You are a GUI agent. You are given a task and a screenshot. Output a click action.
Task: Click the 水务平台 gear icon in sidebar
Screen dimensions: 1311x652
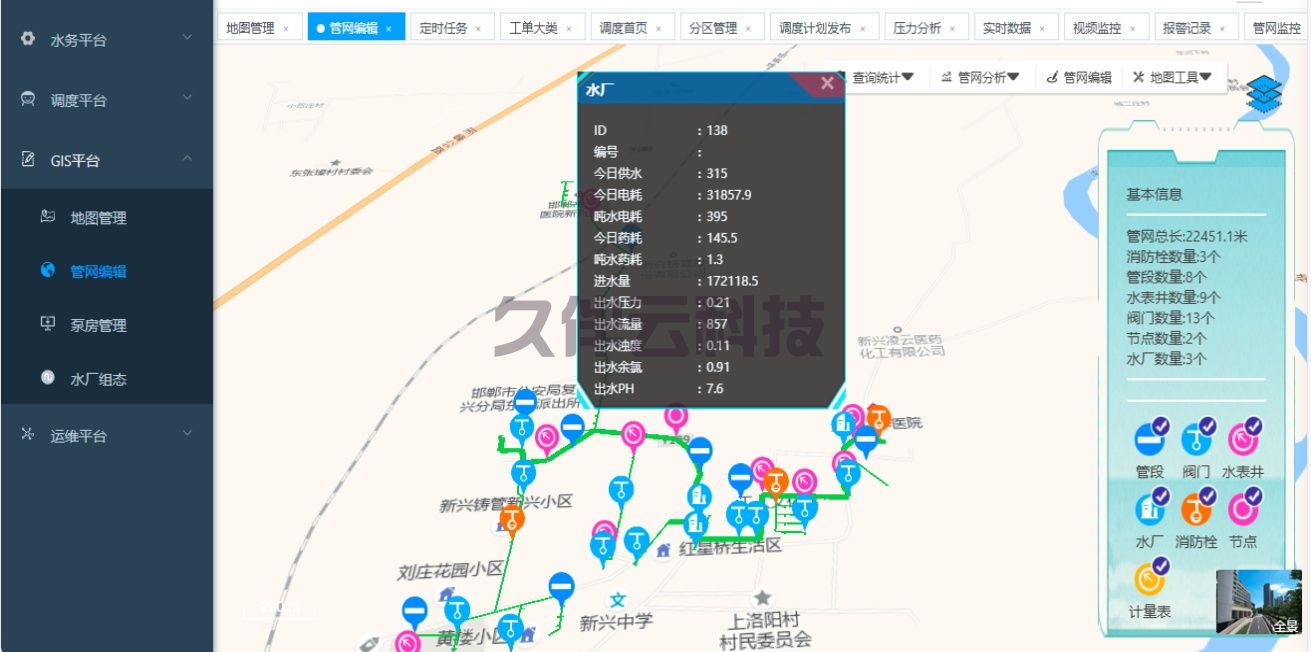pos(28,39)
